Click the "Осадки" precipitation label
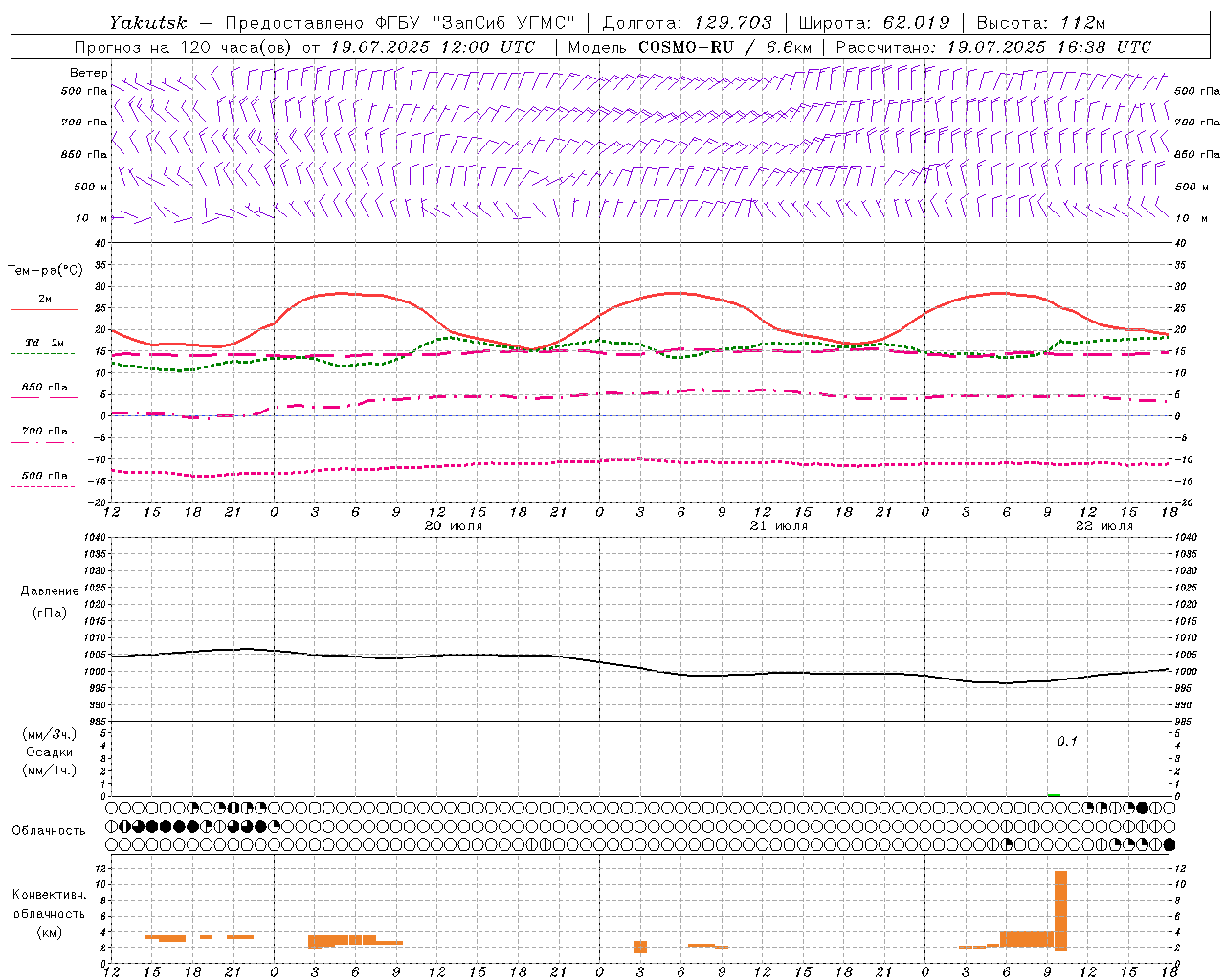1225x980 pixels. [50, 752]
